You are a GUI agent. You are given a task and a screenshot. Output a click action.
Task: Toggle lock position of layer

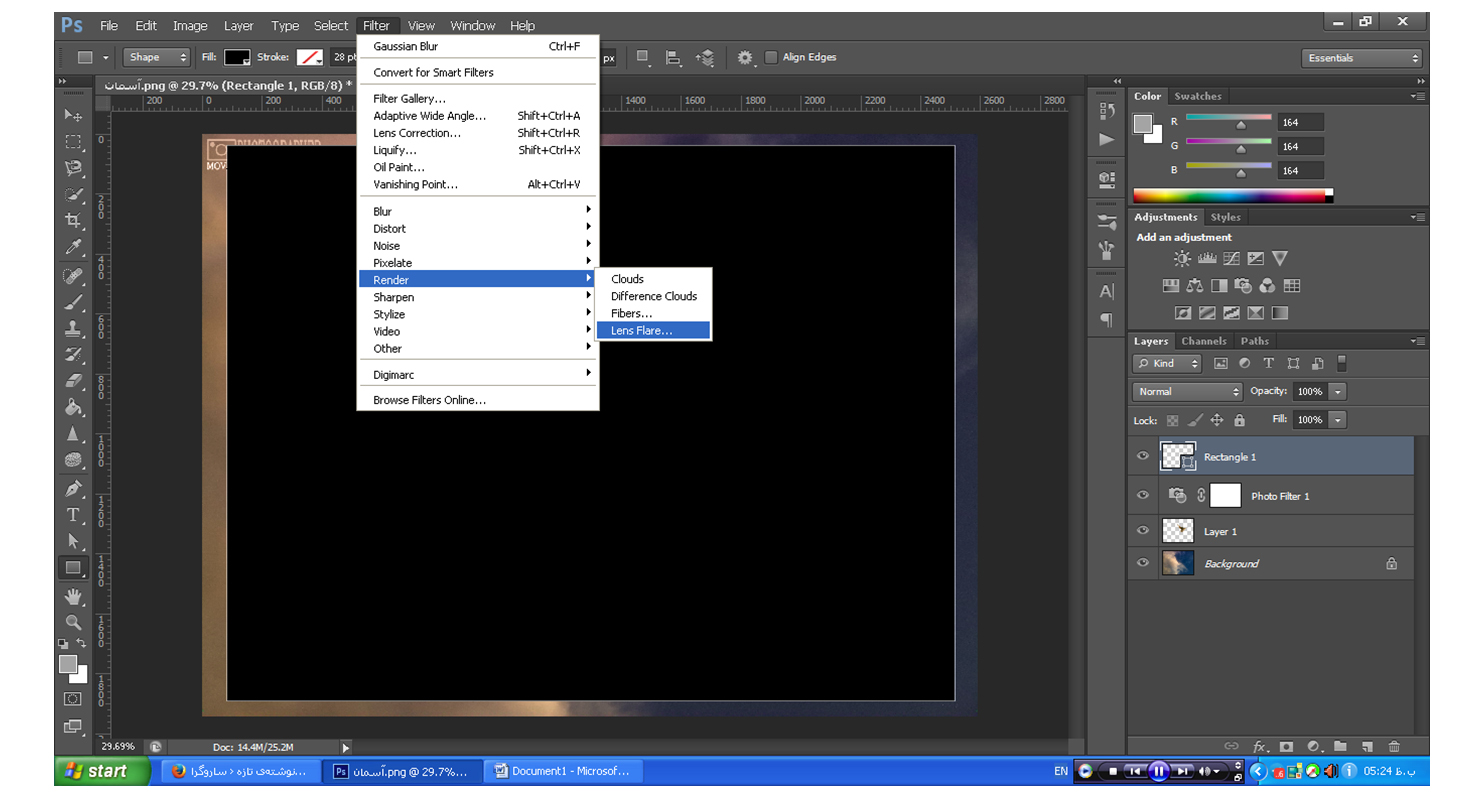(x=1217, y=420)
